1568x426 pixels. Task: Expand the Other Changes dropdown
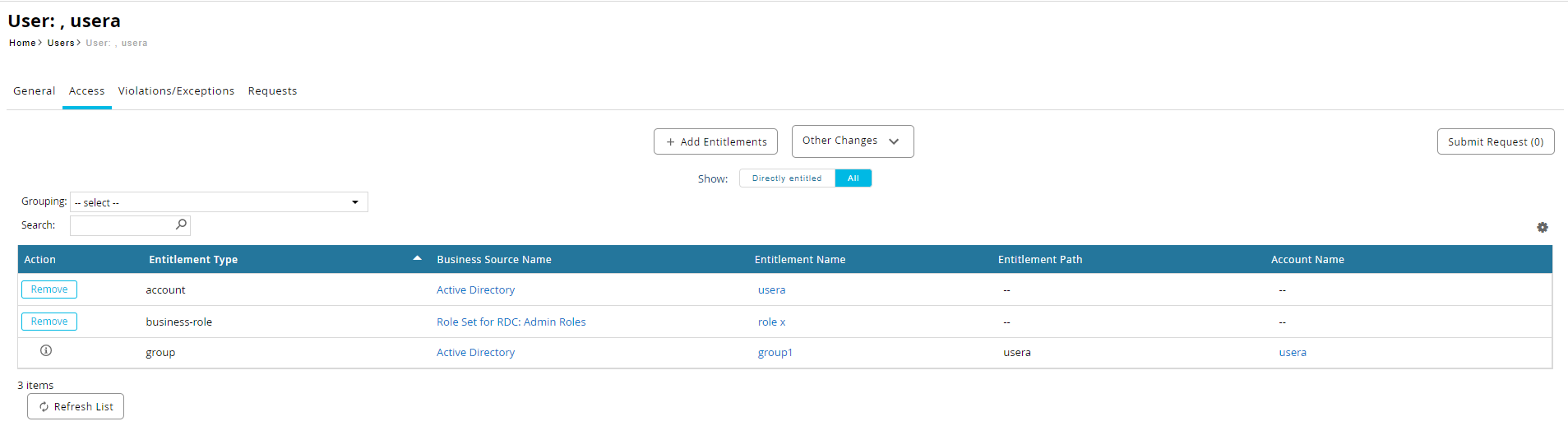pos(852,141)
